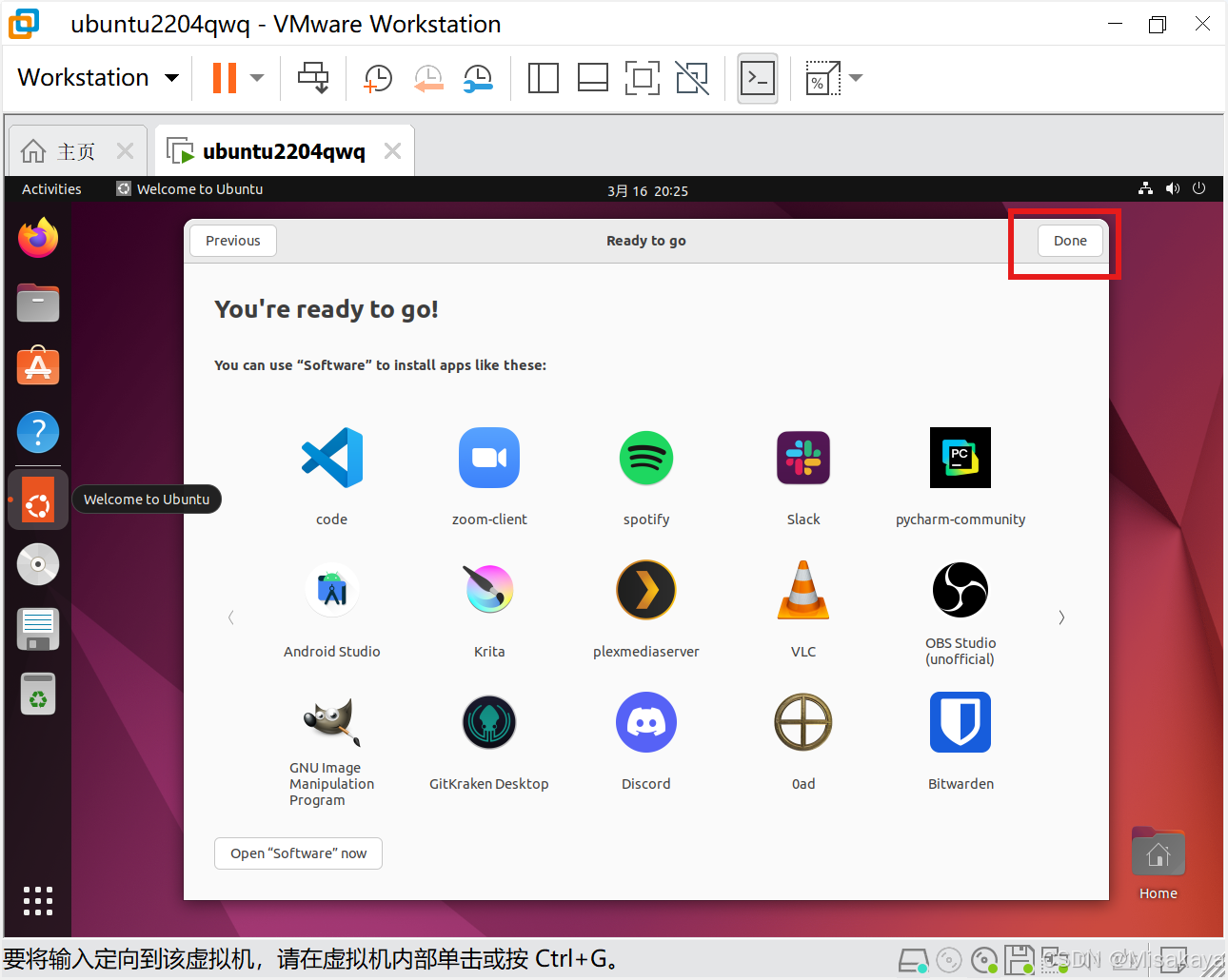
Task: Send Ctrl+Alt+Del to the VM
Action: (313, 78)
